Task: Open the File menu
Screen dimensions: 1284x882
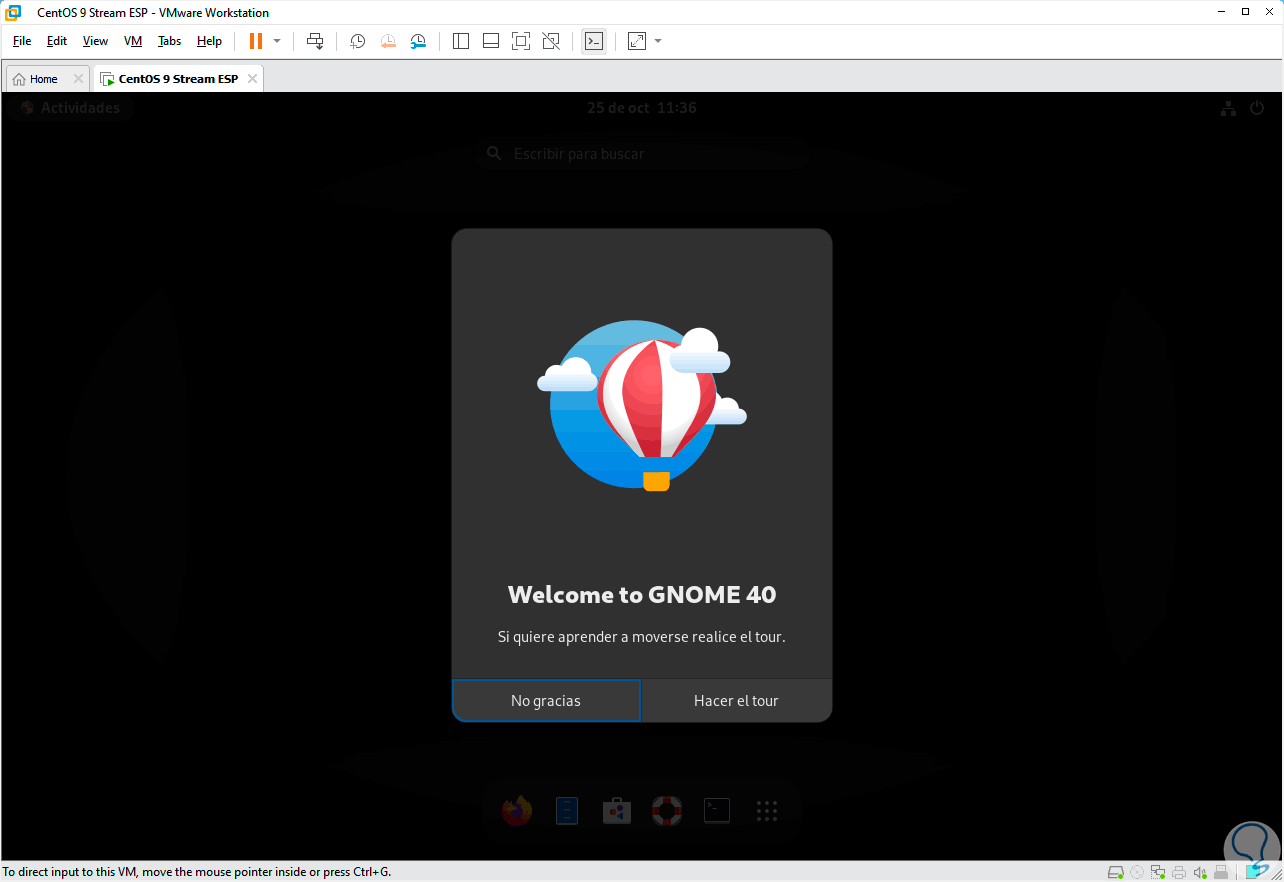Action: [x=22, y=41]
